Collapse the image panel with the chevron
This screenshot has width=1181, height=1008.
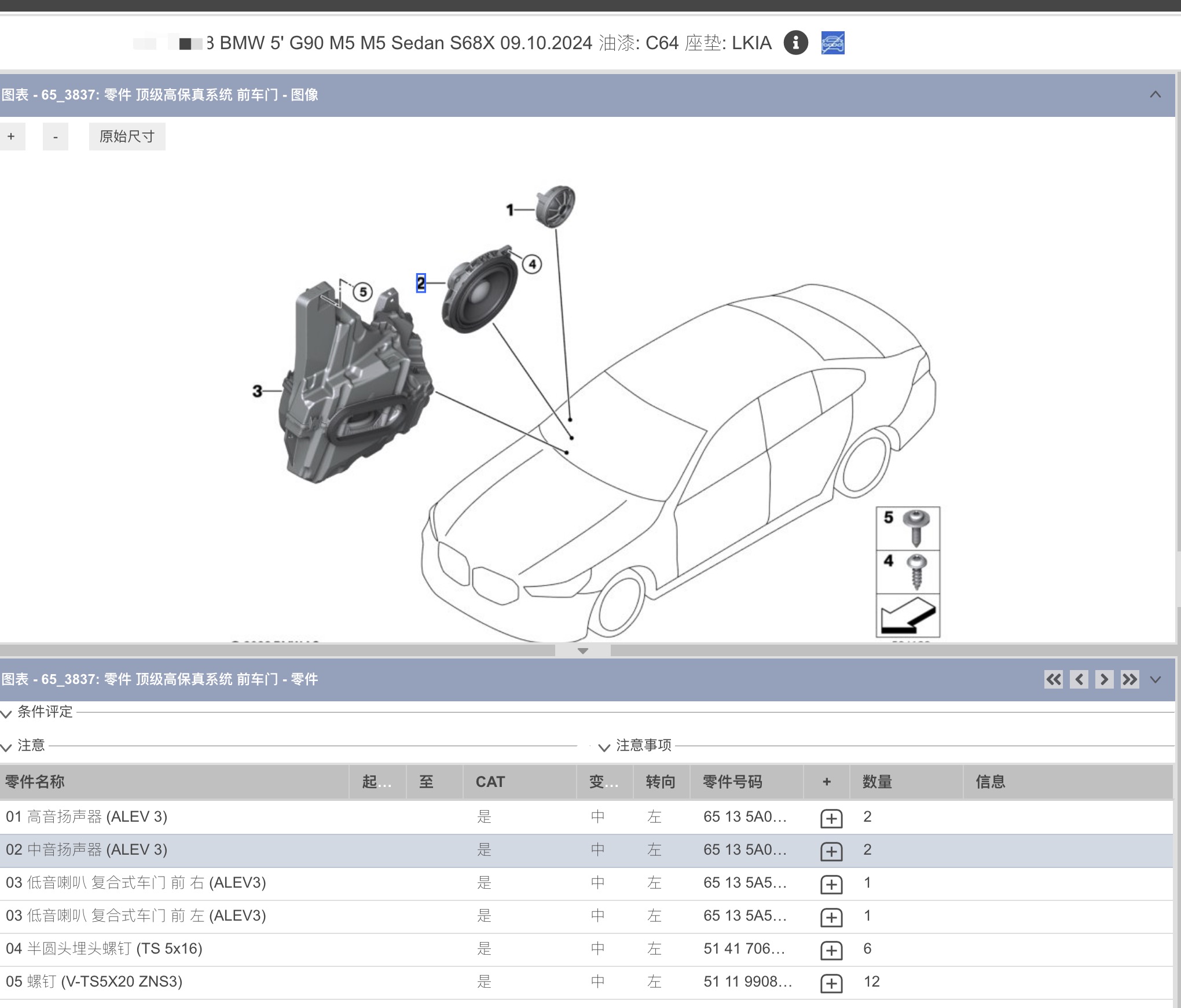[x=1156, y=94]
